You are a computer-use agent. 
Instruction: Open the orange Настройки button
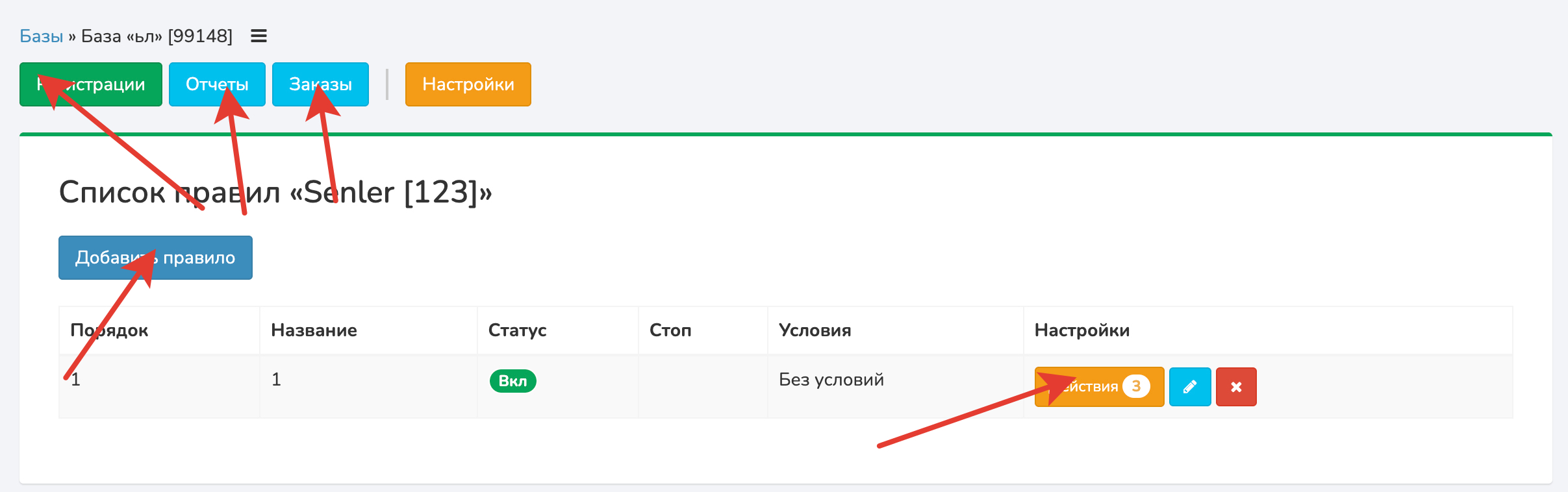468,84
